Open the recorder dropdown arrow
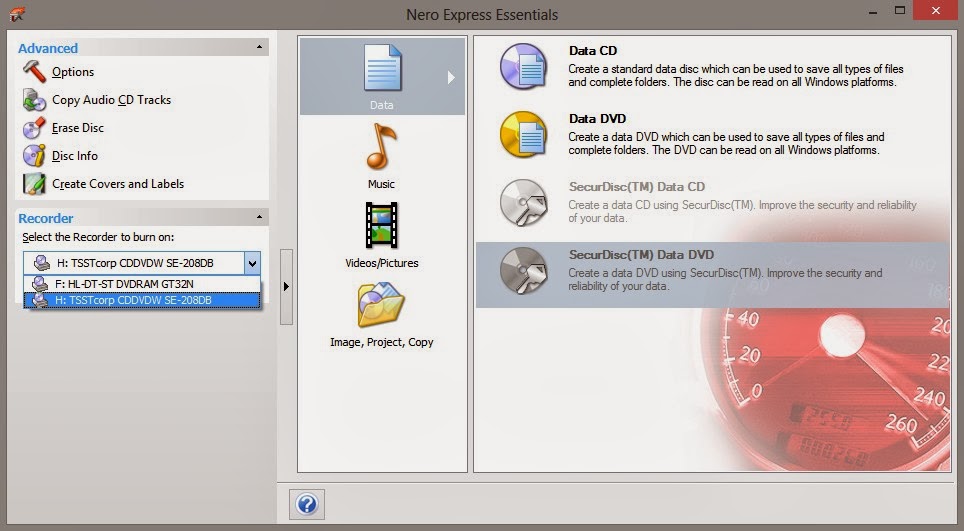The width and height of the screenshot is (964, 531). [x=252, y=263]
